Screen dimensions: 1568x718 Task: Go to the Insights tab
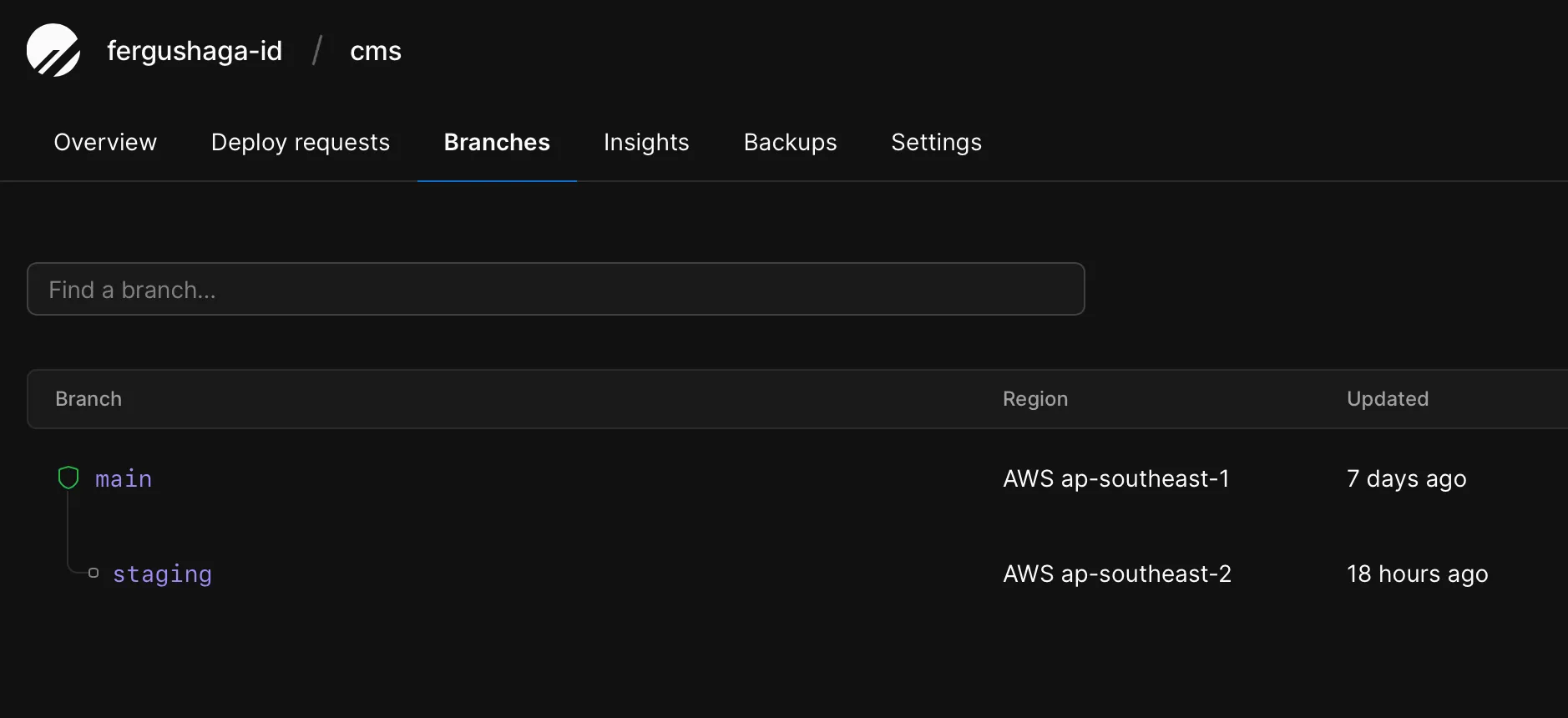[x=646, y=143]
